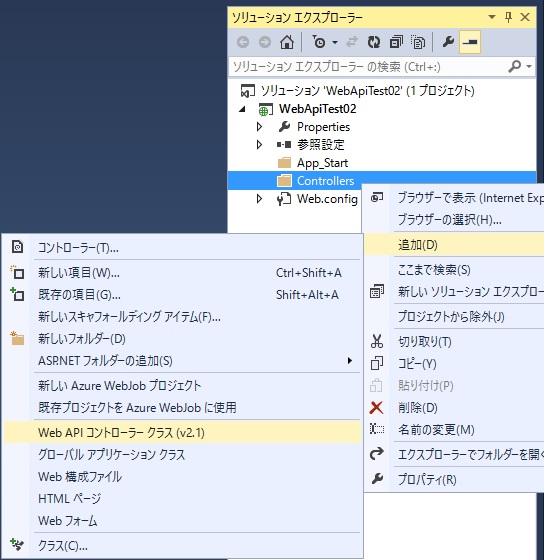Viewport: 544px width, 560px height.
Task: Click the Show All Files toolbar icon
Action: 418,42
